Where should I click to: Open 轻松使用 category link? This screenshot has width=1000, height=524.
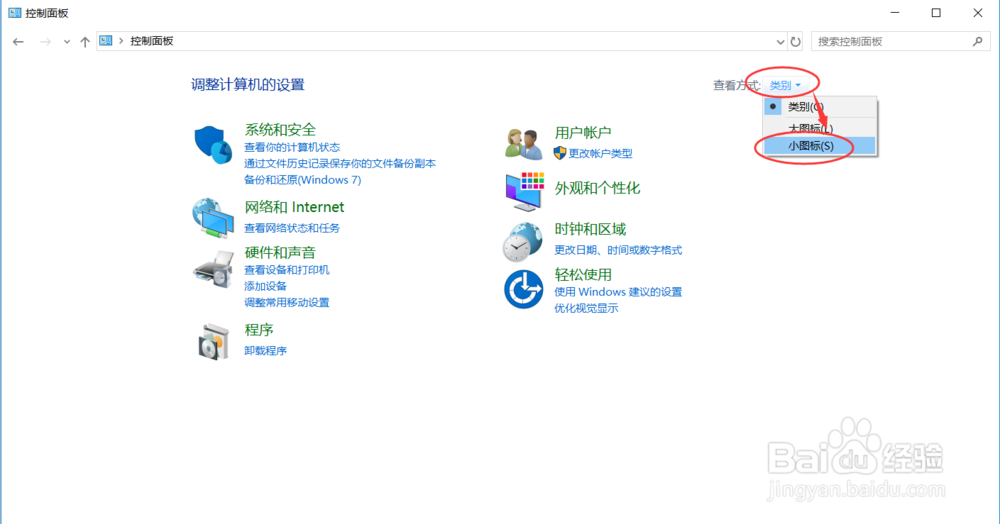click(x=583, y=275)
